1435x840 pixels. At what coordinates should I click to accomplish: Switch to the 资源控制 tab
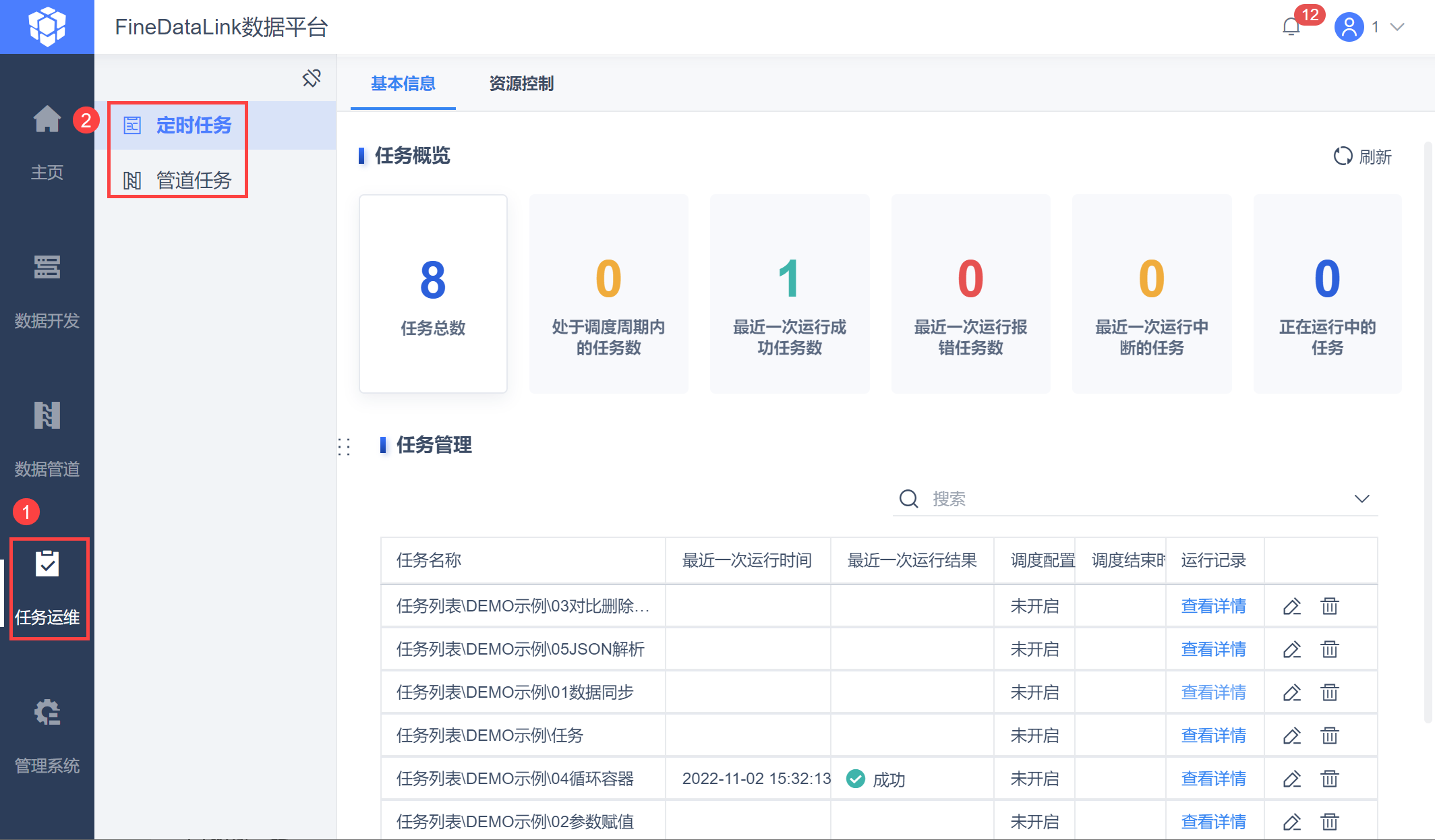(x=521, y=84)
